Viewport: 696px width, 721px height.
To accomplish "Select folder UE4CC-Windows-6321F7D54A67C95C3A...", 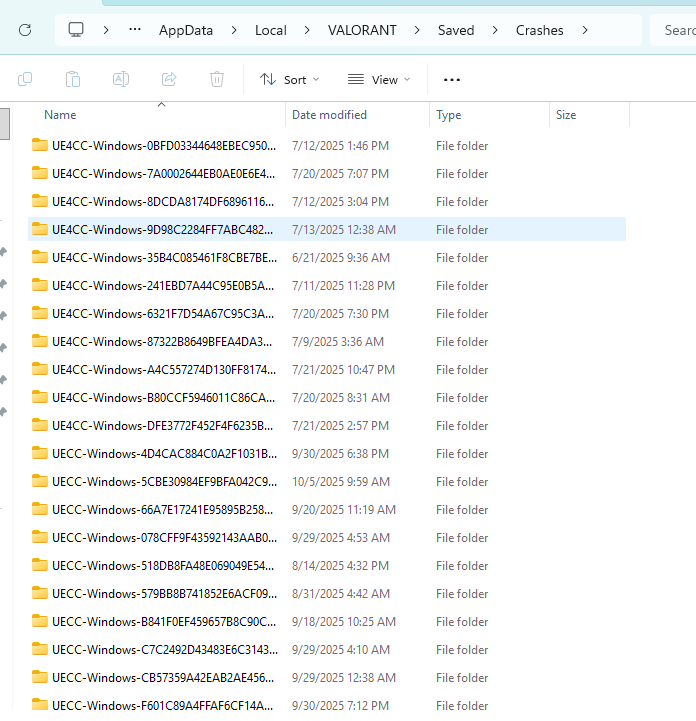I will pos(327,314).
